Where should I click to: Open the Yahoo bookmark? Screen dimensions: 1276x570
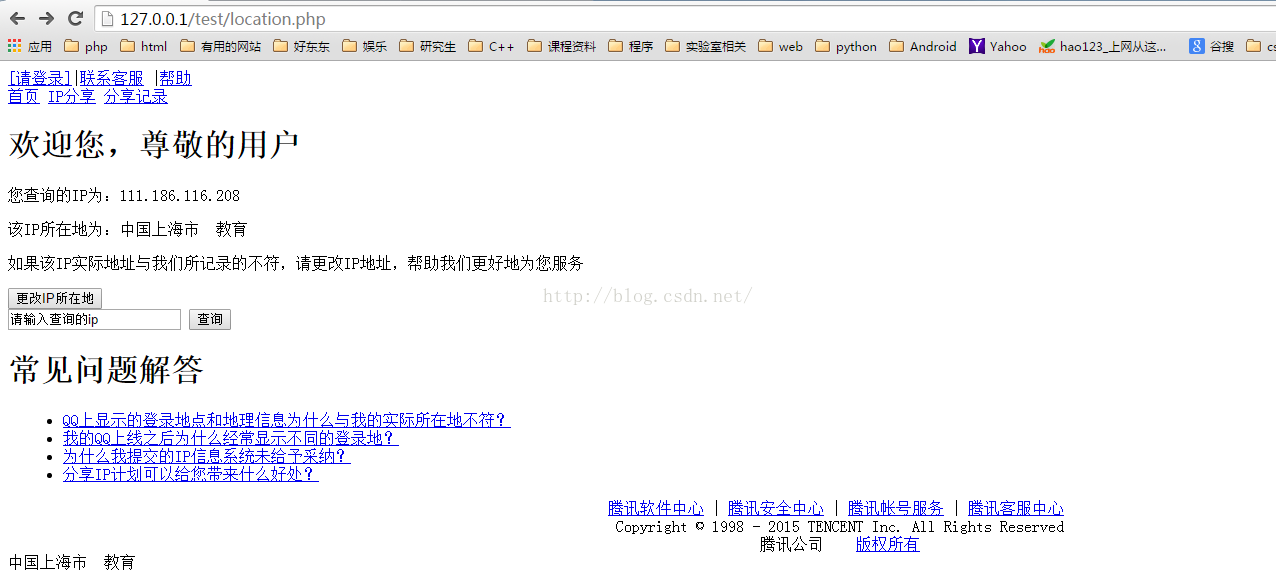pos(997,46)
